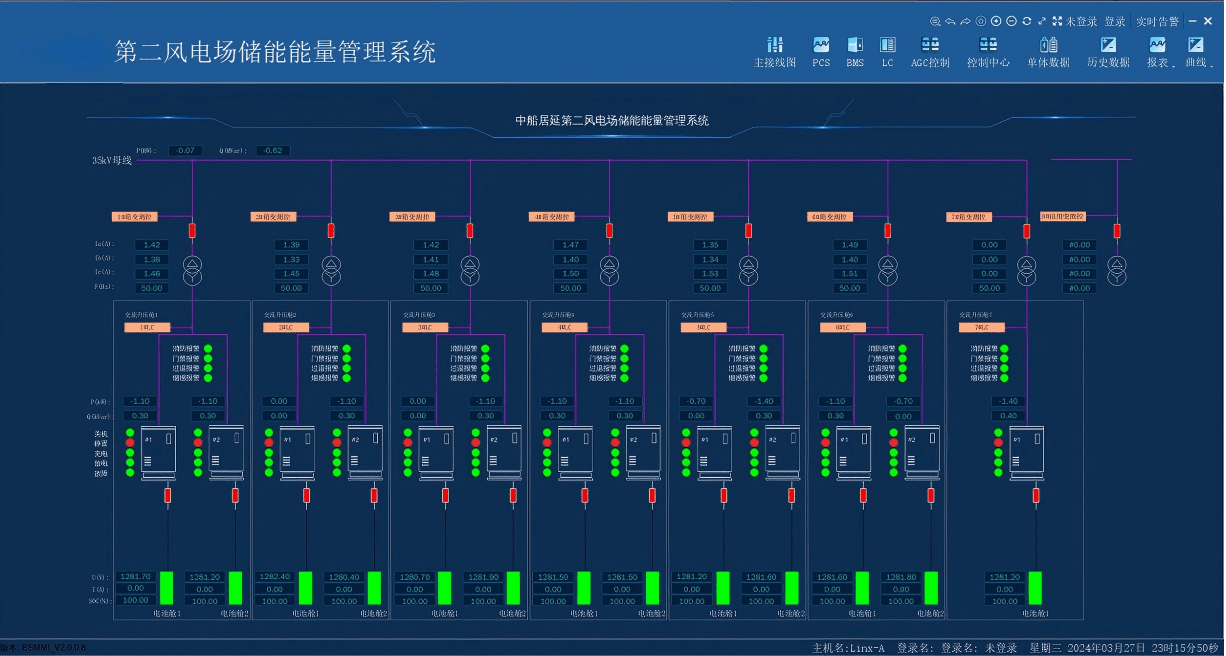Click the 35kV bus P(MW) value field

[184, 151]
